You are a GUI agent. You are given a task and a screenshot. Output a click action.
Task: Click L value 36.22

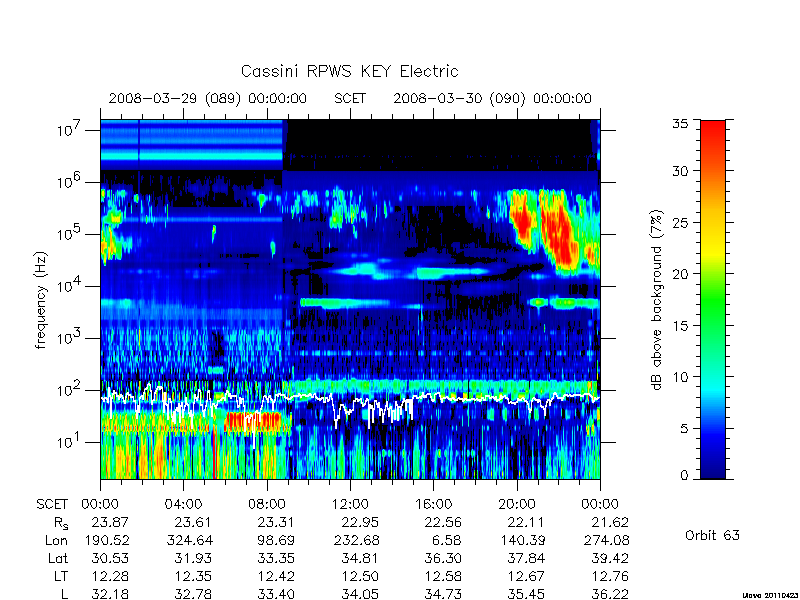(610, 594)
